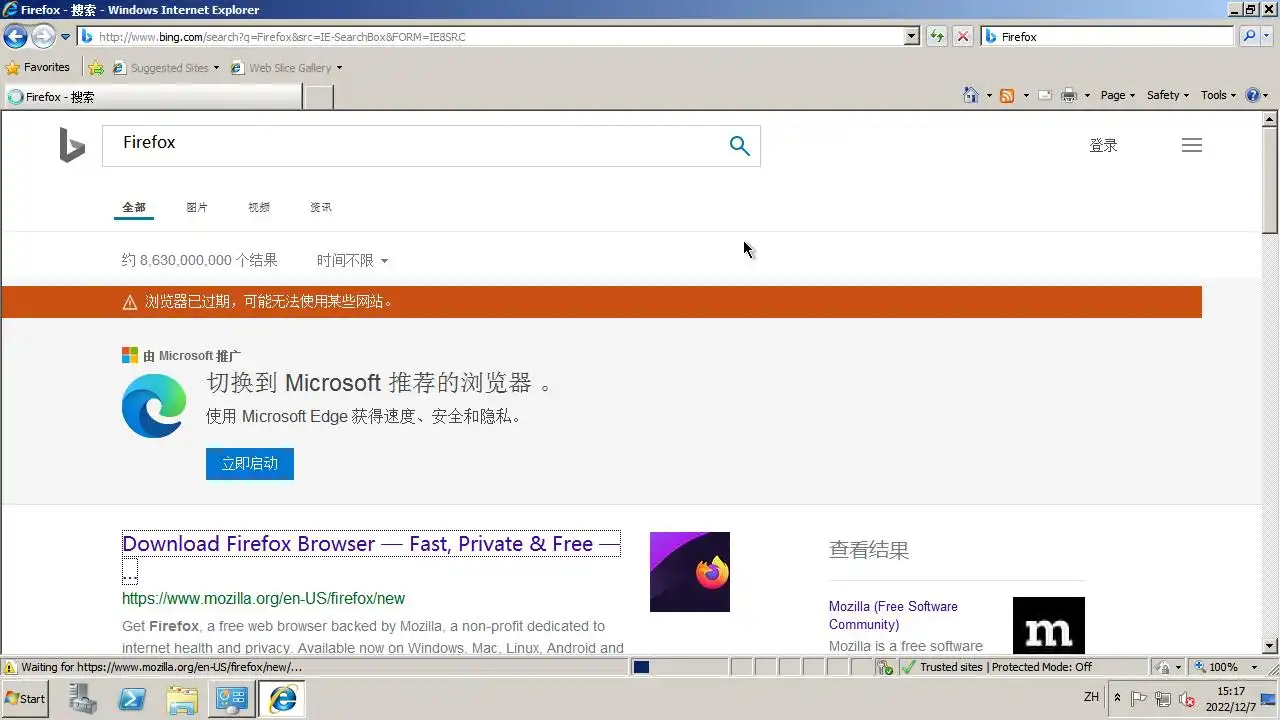
Task: Click the status bar security report icon
Action: pyautogui.click(x=885, y=667)
